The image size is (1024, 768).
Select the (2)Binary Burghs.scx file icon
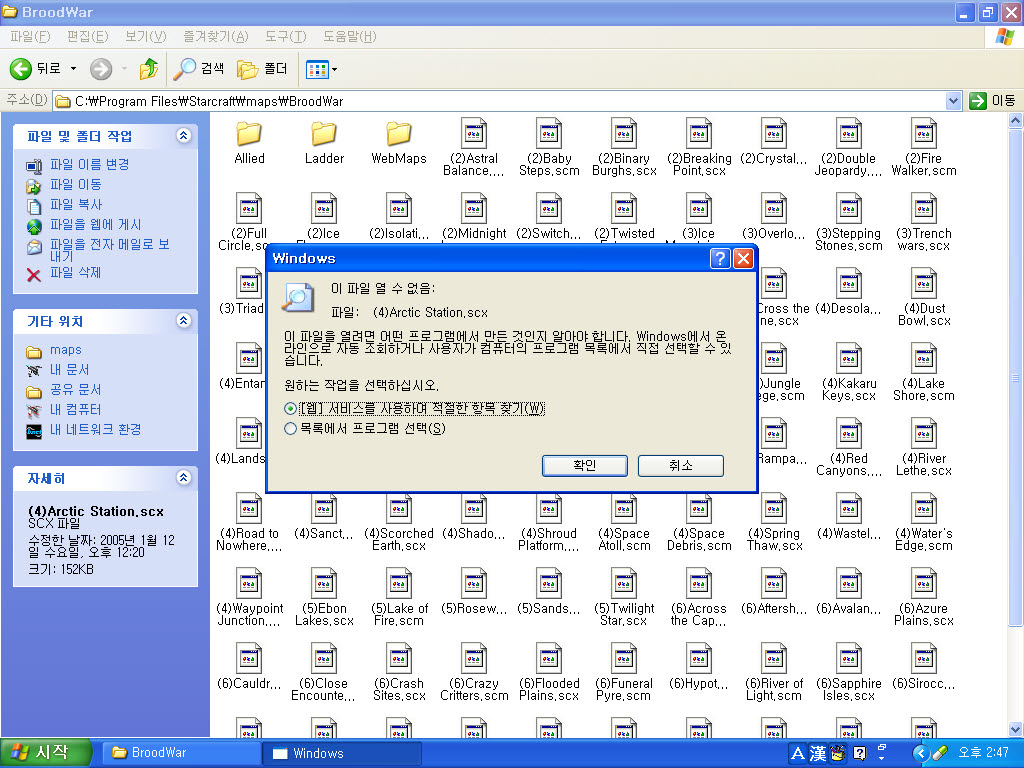pos(624,134)
